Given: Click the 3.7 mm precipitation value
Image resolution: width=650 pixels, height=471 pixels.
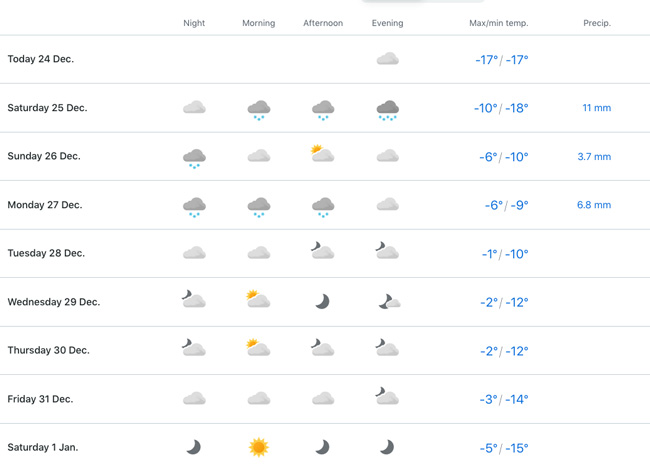Looking at the screenshot, I should coord(594,157).
